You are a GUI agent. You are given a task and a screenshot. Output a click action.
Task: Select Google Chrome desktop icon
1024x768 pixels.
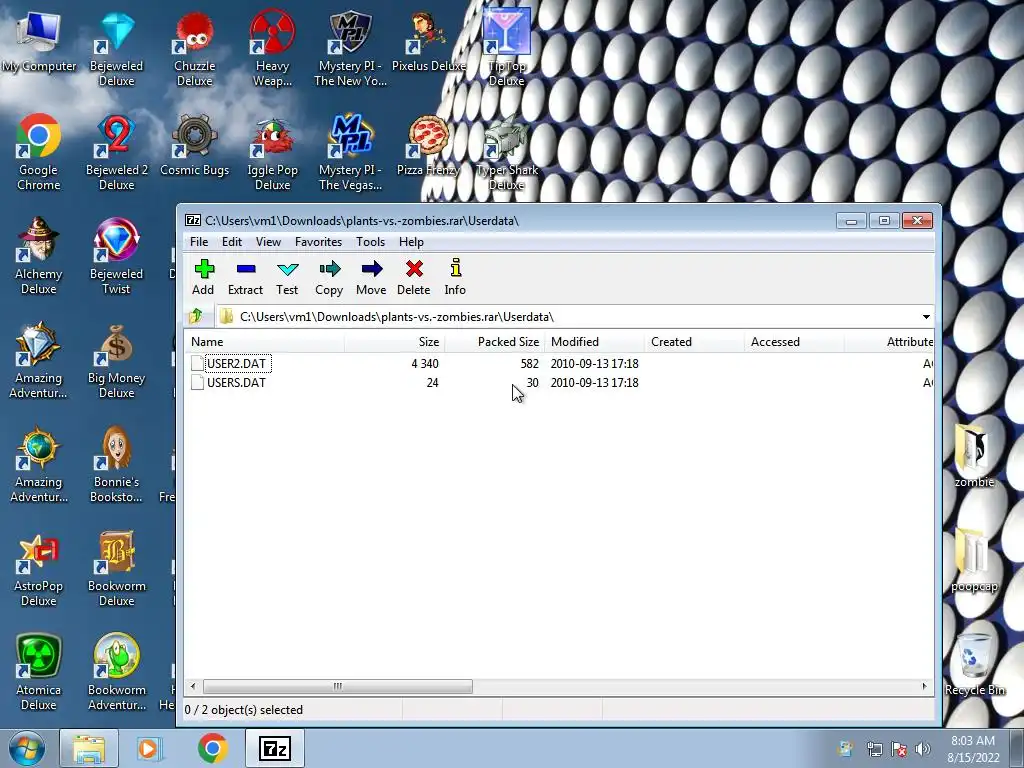39,153
